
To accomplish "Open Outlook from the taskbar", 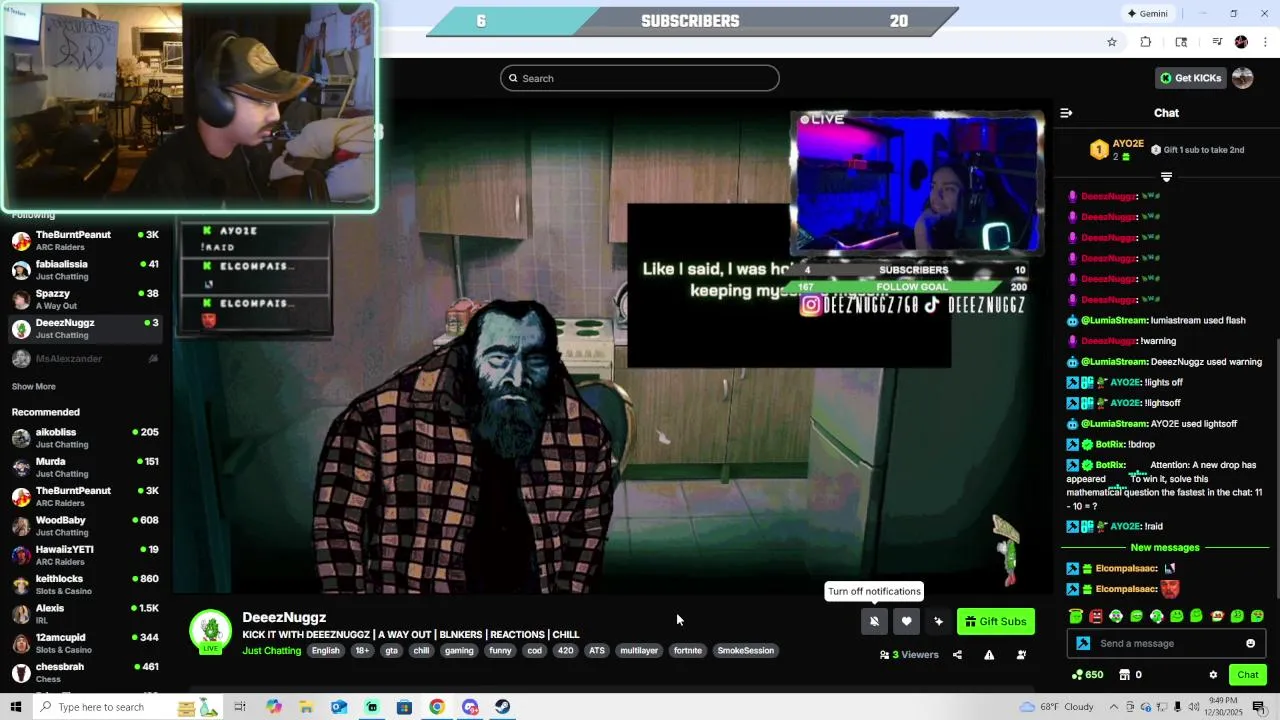I will [339, 707].
